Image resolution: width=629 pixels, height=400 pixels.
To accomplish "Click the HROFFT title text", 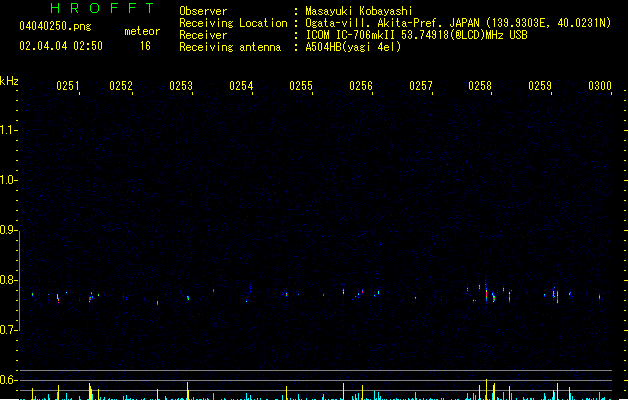I will click(x=102, y=8).
